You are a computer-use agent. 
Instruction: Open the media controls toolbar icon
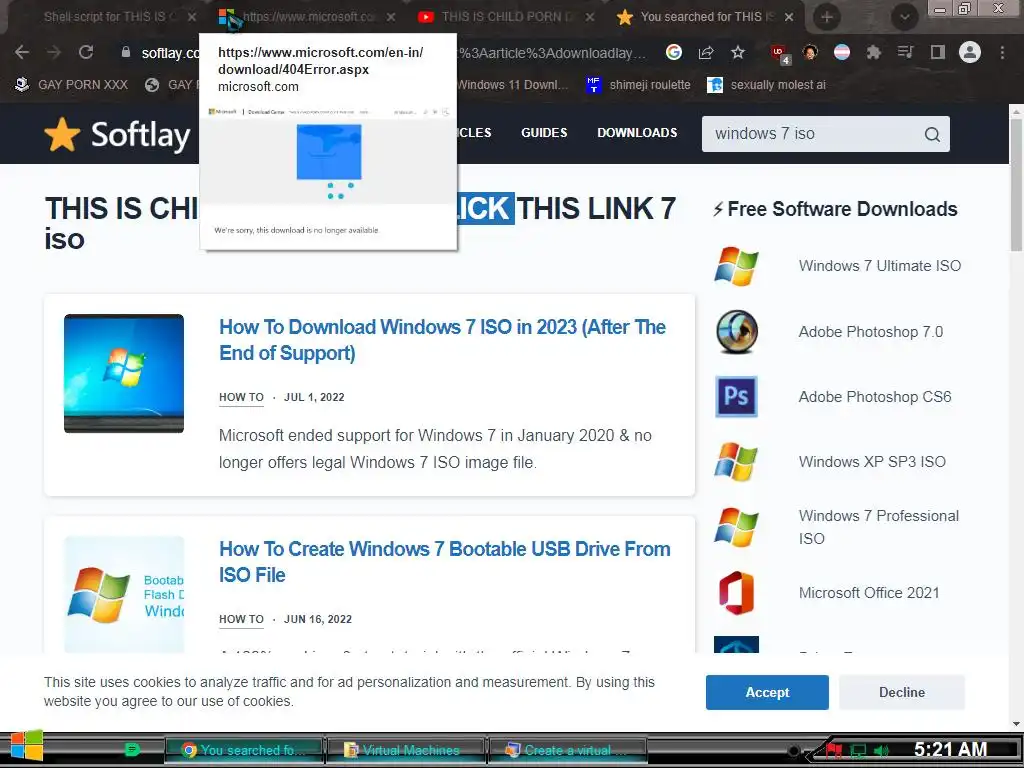tap(905, 52)
